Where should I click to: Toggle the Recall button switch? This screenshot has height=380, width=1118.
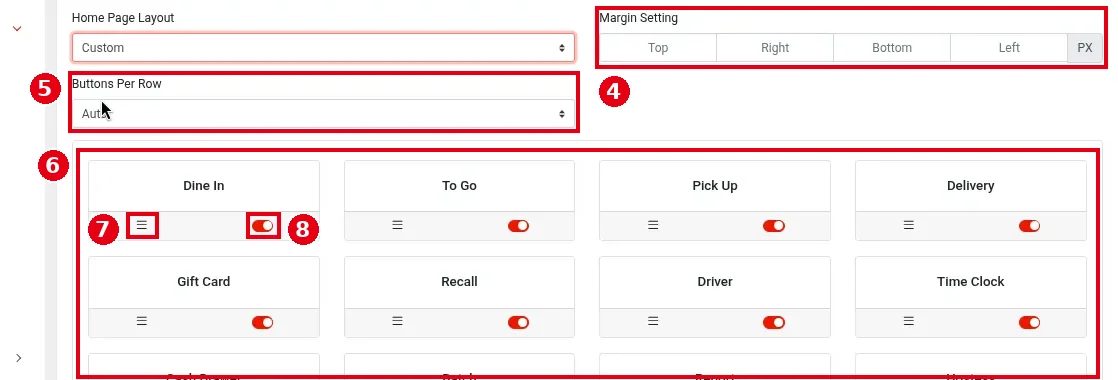518,322
